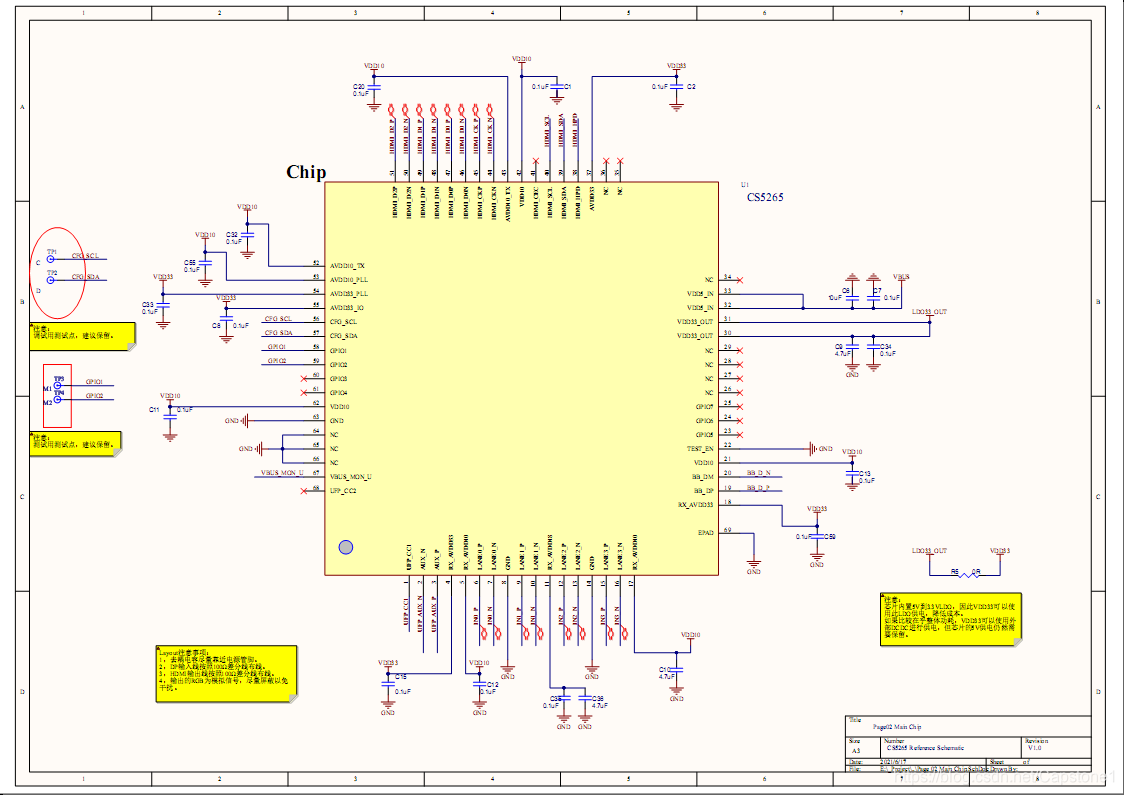Open the yellow Layout notes box
Screen dimensions: 1124x795
[x=227, y=674]
